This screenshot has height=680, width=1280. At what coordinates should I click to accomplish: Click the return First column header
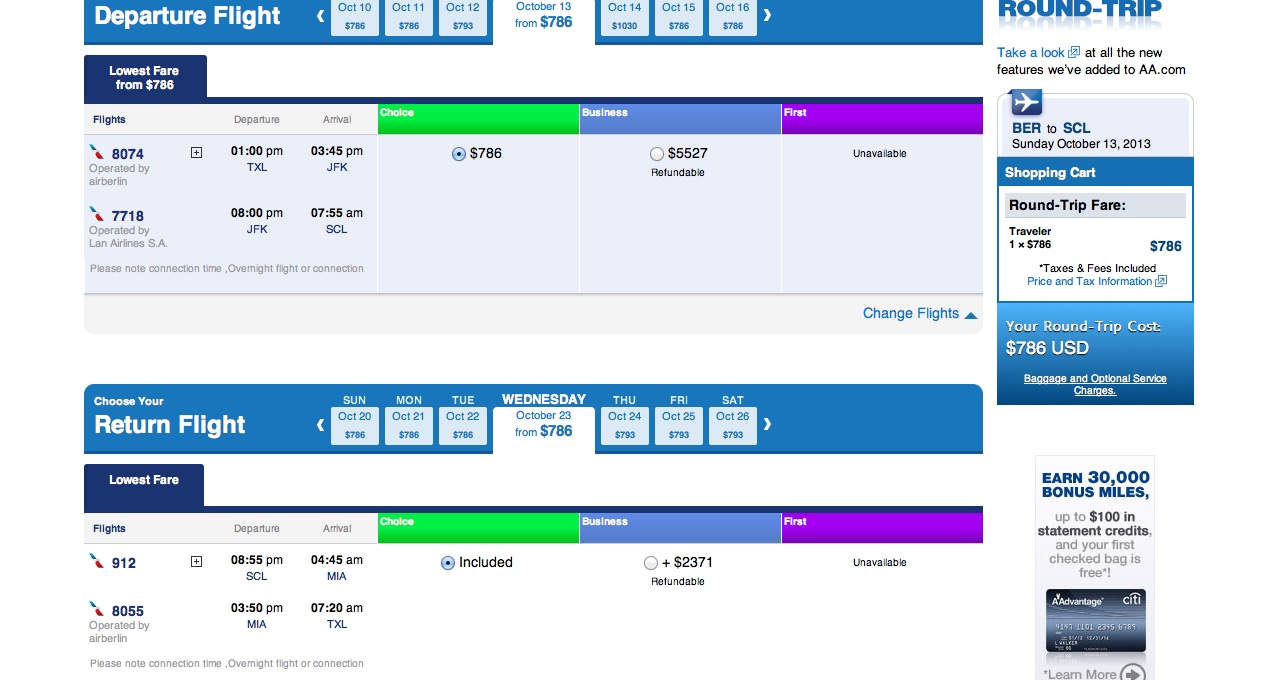882,528
